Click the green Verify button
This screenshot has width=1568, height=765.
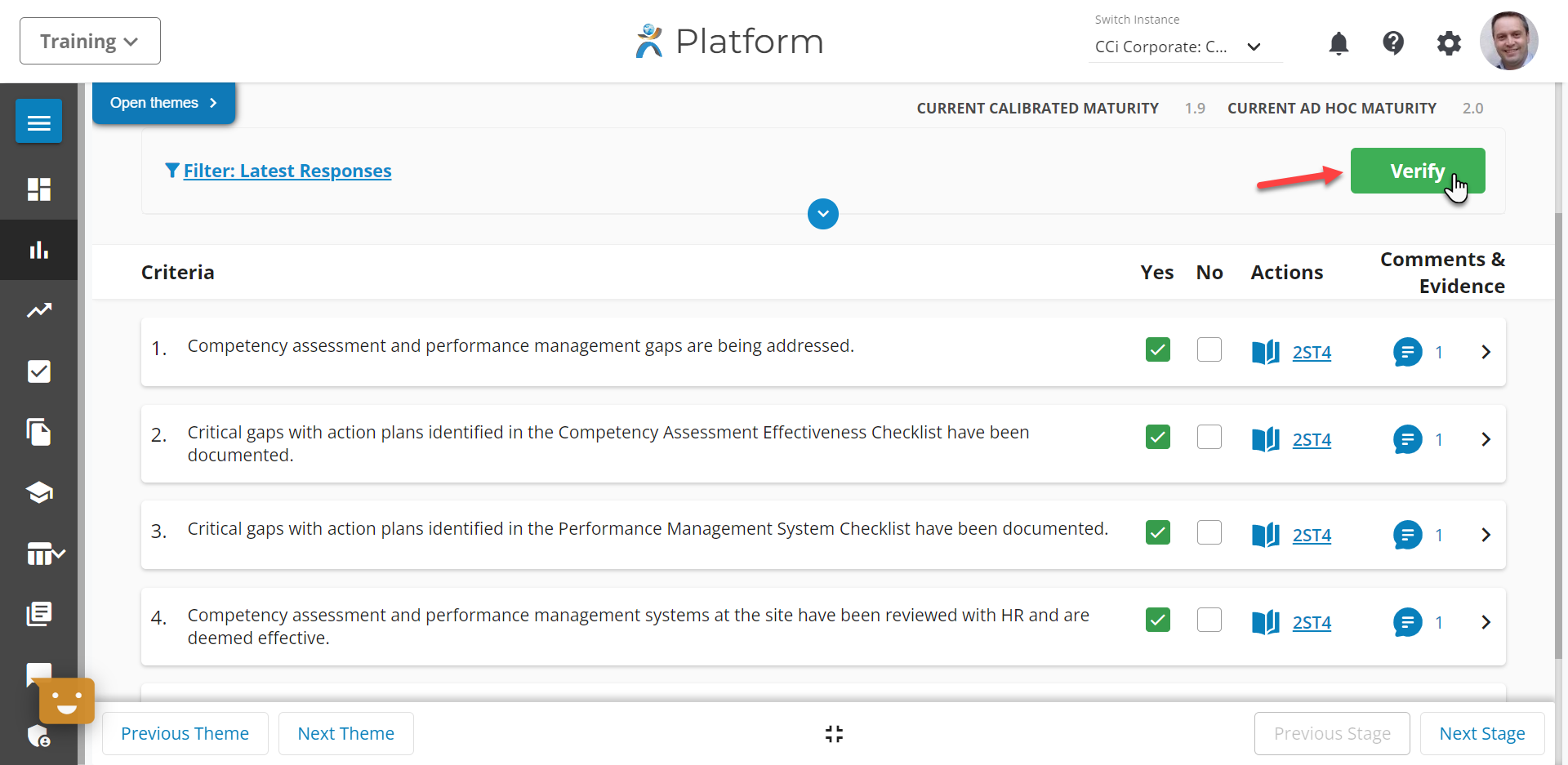coord(1417,171)
